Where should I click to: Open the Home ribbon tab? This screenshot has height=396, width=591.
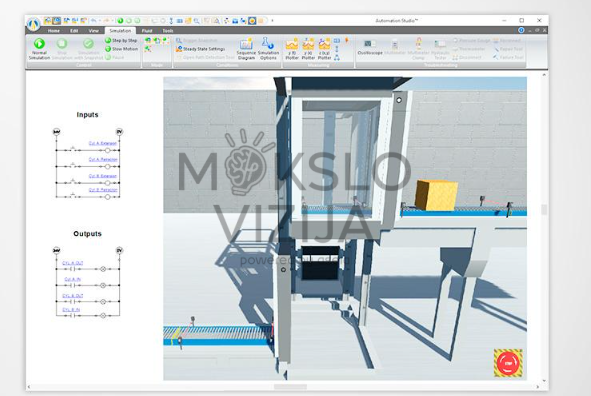54,31
